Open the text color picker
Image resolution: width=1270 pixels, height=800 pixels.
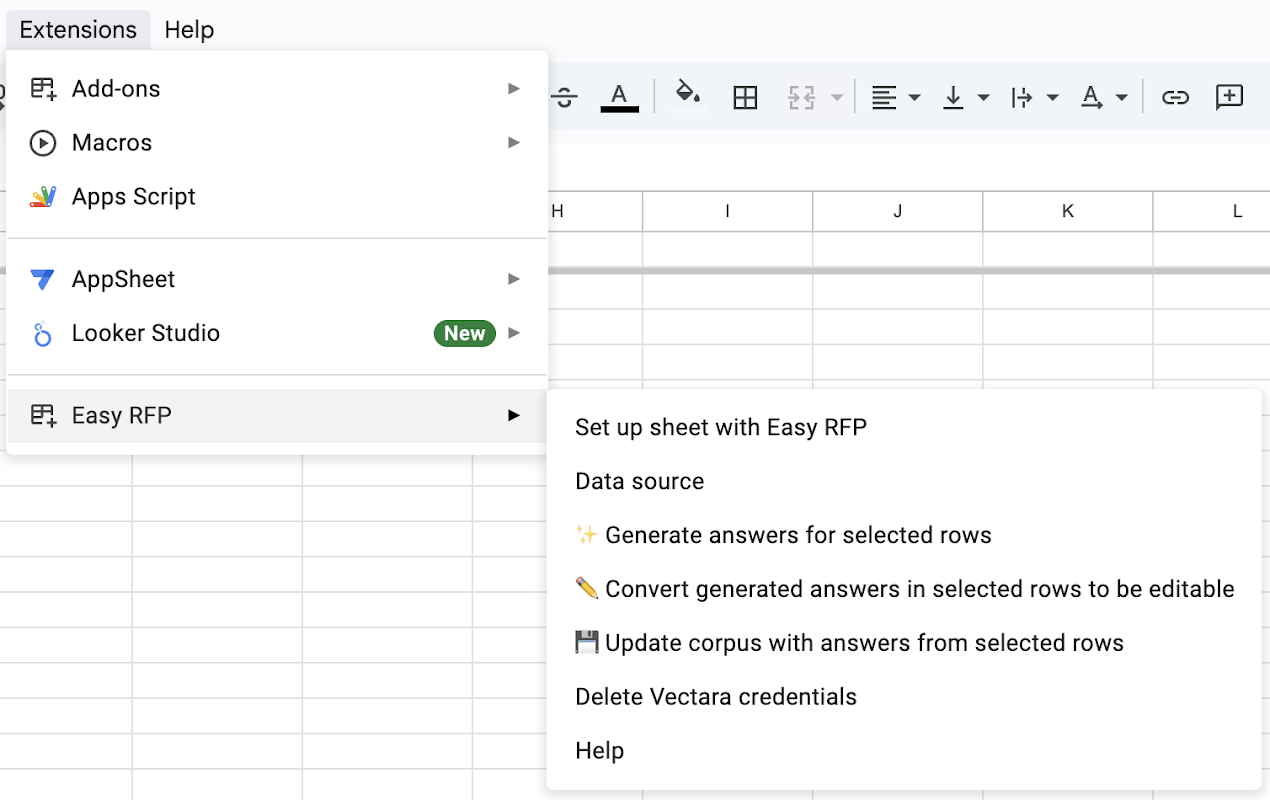[619, 97]
